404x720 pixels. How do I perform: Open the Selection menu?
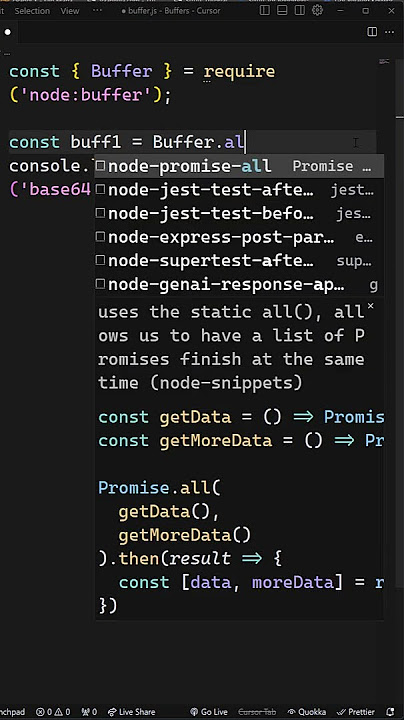[32, 11]
